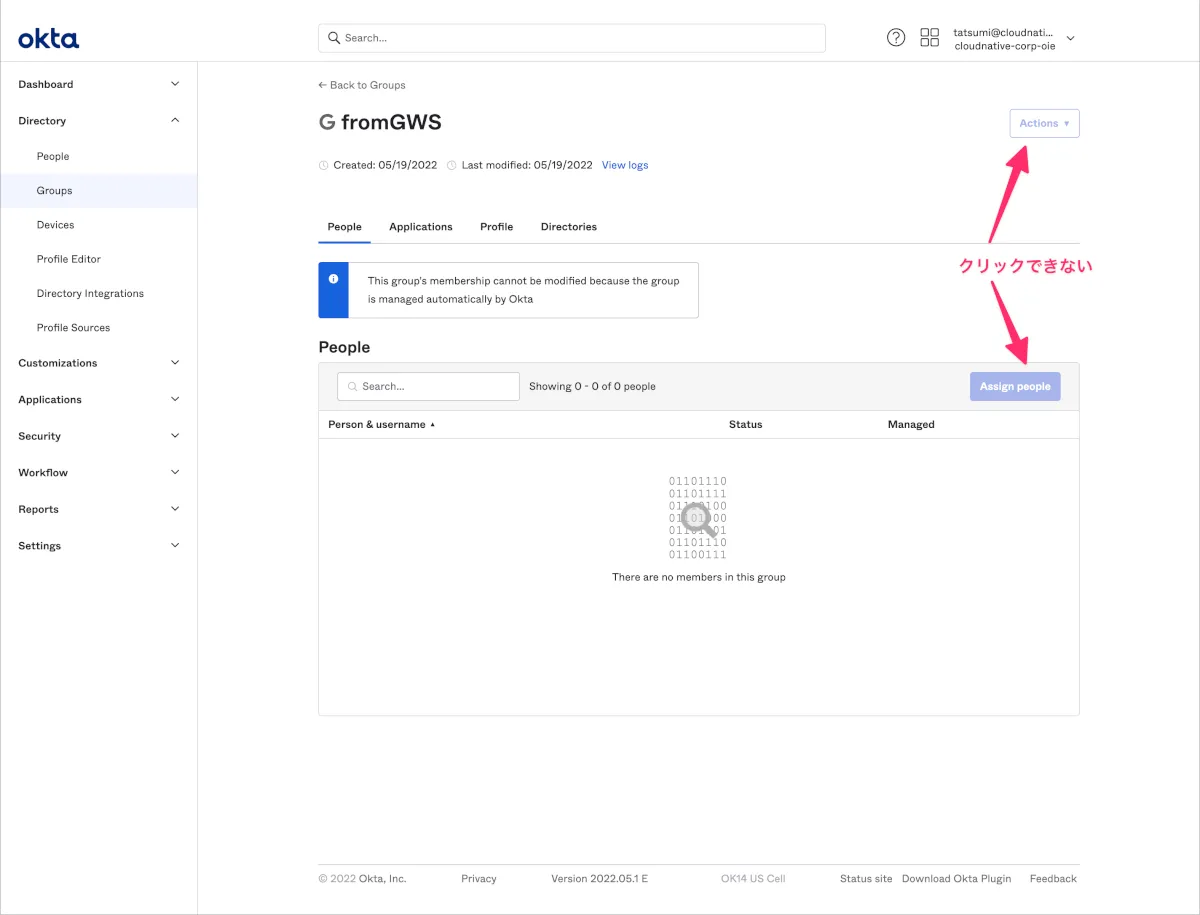The height and width of the screenshot is (915, 1200).
Task: Switch to the Directories tab
Action: pyautogui.click(x=568, y=227)
